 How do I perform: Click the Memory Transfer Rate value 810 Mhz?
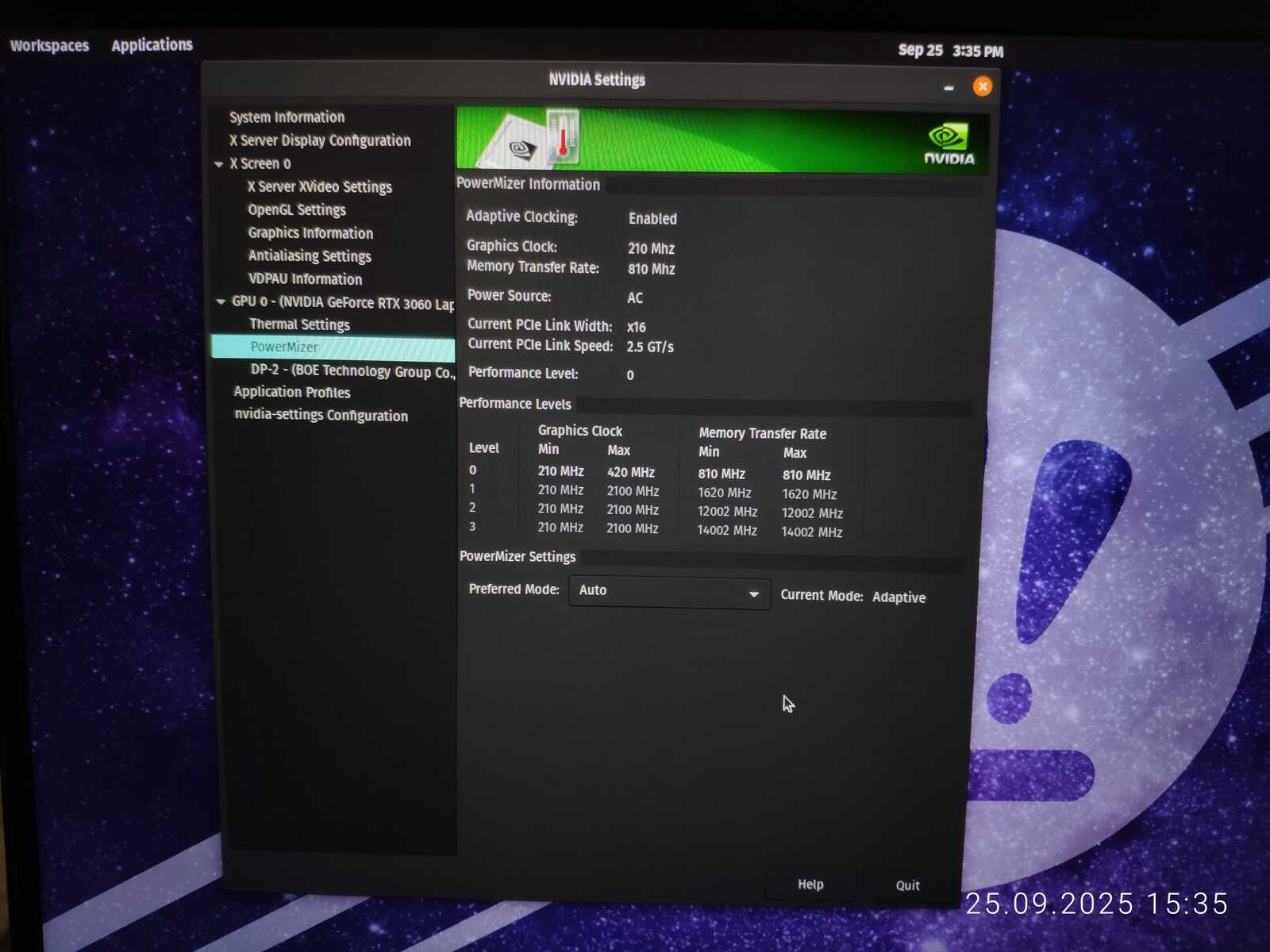651,270
